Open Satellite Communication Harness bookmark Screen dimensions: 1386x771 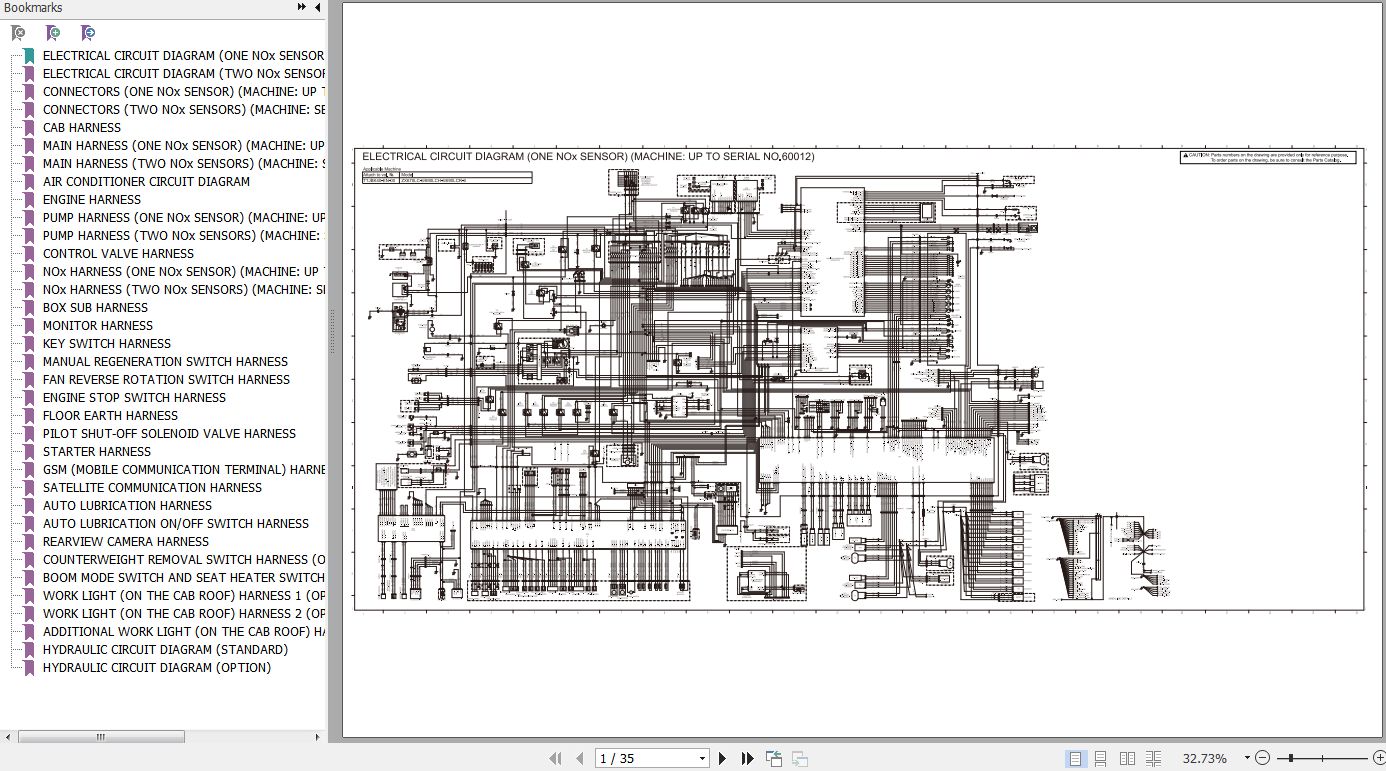[152, 488]
